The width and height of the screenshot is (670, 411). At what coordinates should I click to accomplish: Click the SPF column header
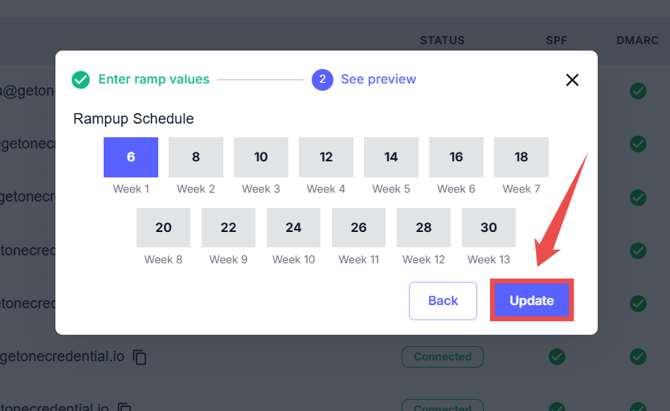tap(556, 41)
